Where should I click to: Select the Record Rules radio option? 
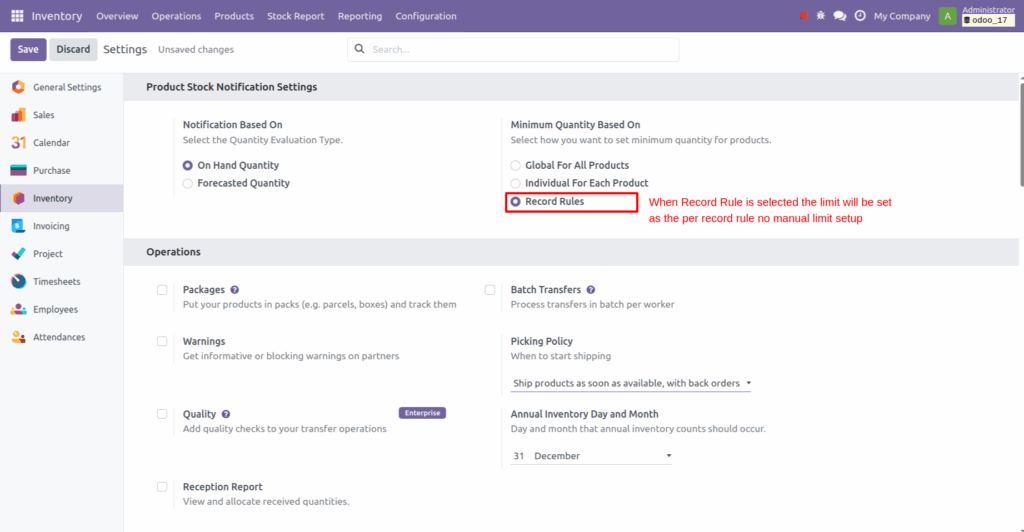[516, 202]
